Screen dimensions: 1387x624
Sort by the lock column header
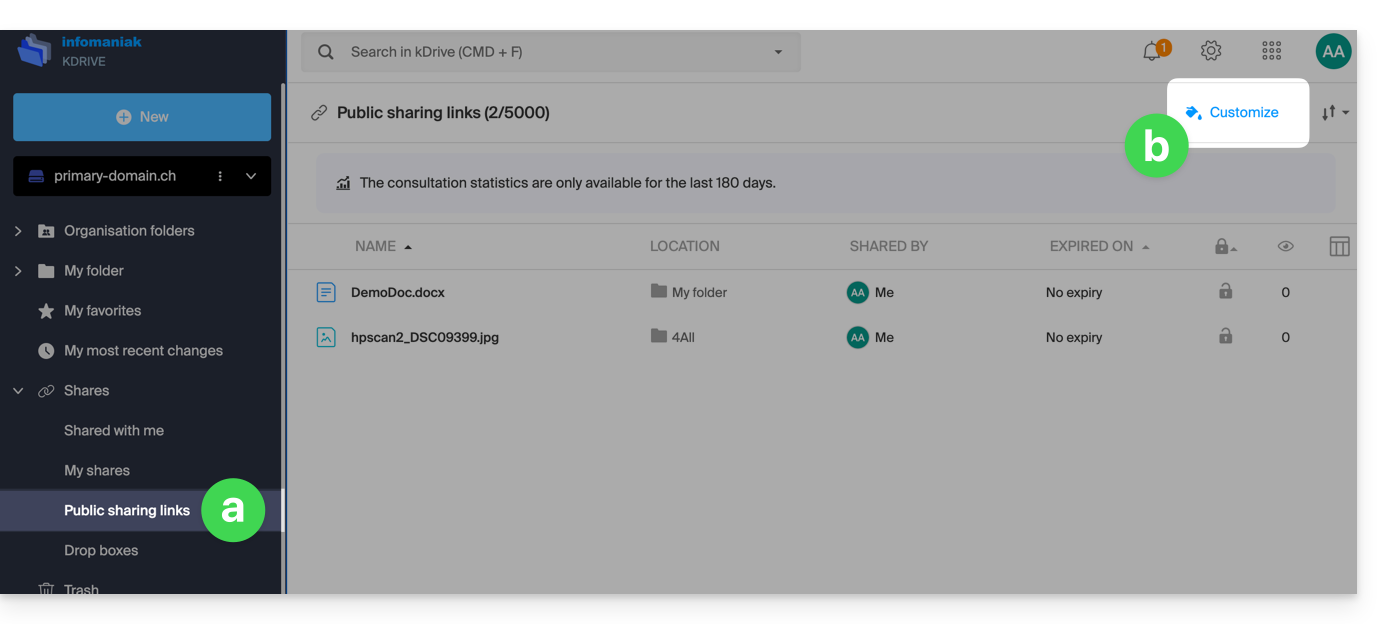1224,246
